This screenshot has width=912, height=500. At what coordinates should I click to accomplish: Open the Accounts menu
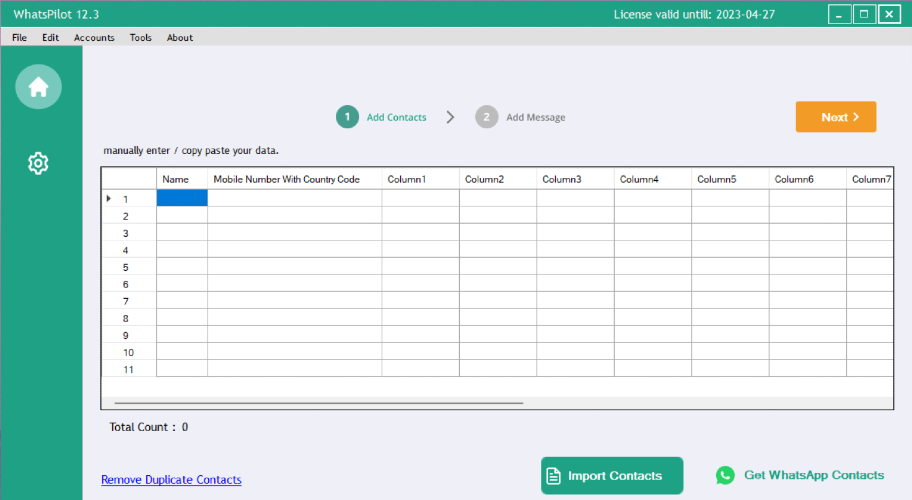(x=94, y=37)
